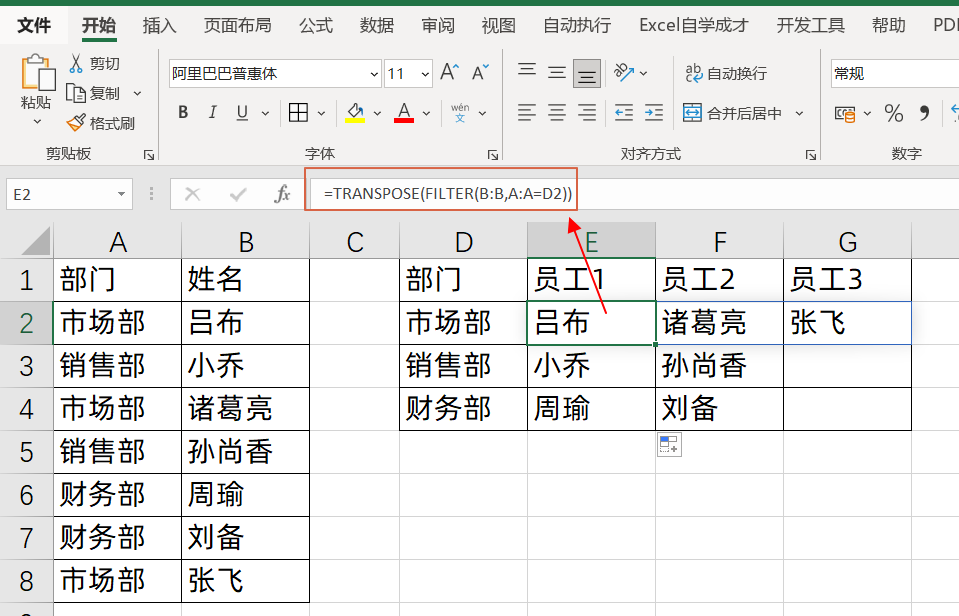
Task: Open the 文件 File menu
Action: 34,25
